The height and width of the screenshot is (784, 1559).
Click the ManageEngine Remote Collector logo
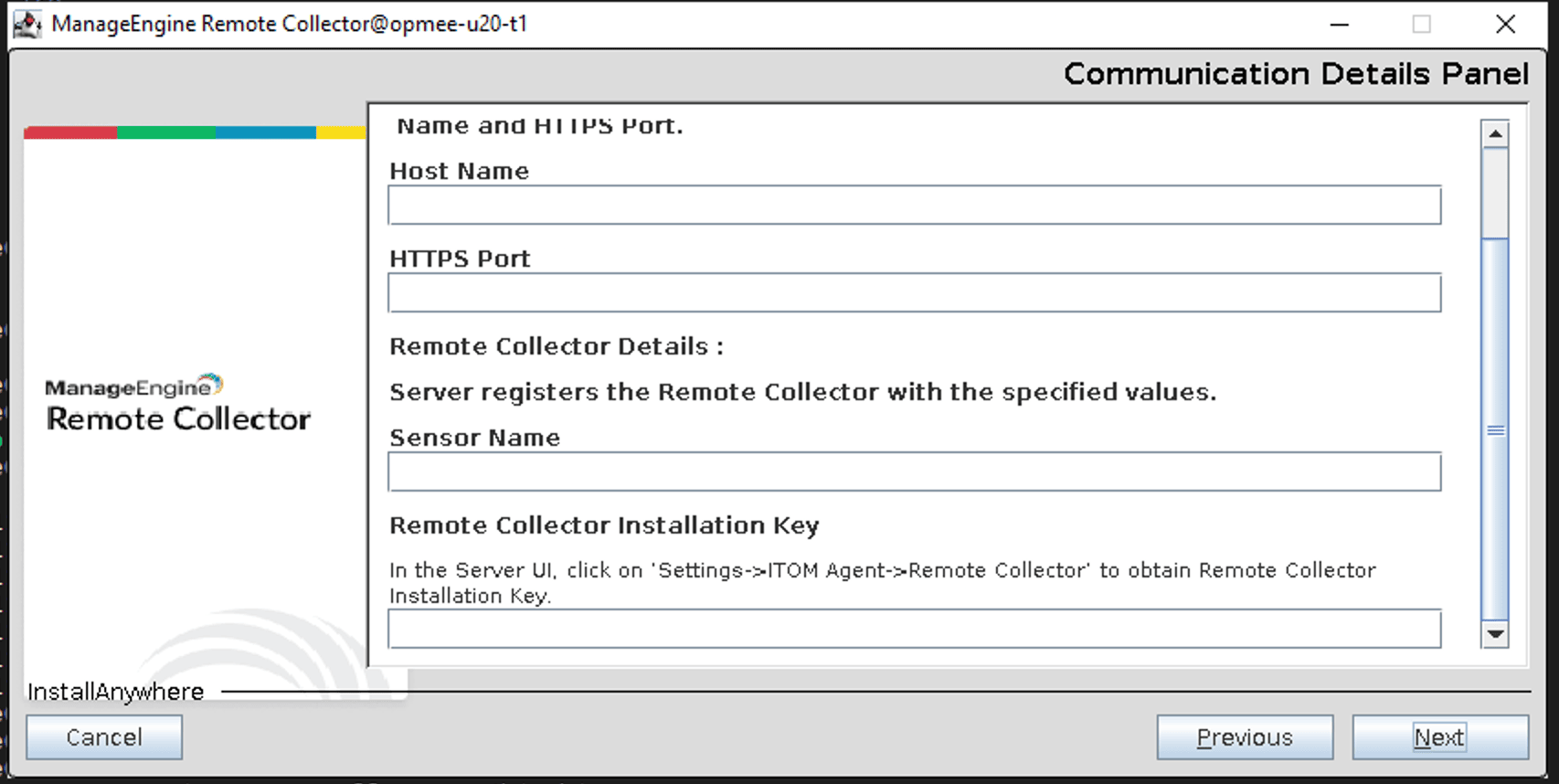coord(178,404)
